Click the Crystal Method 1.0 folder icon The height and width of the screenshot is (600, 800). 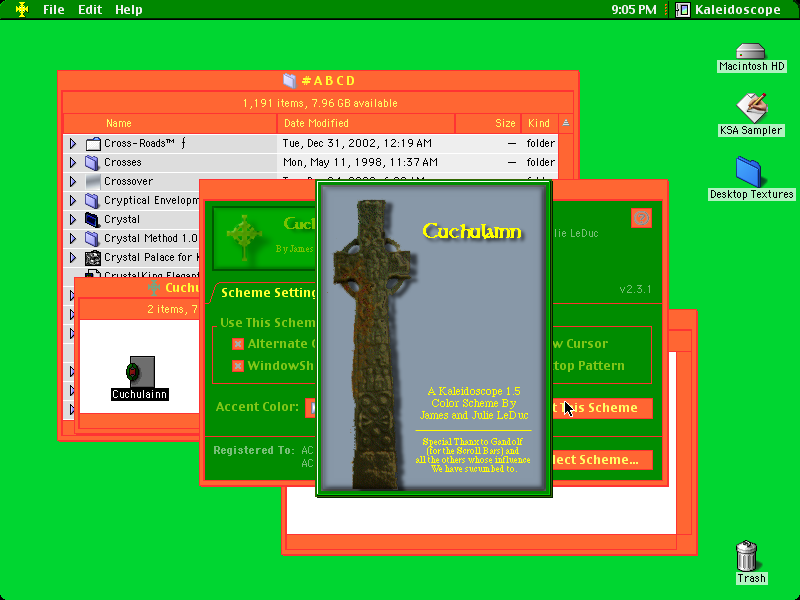tap(92, 238)
